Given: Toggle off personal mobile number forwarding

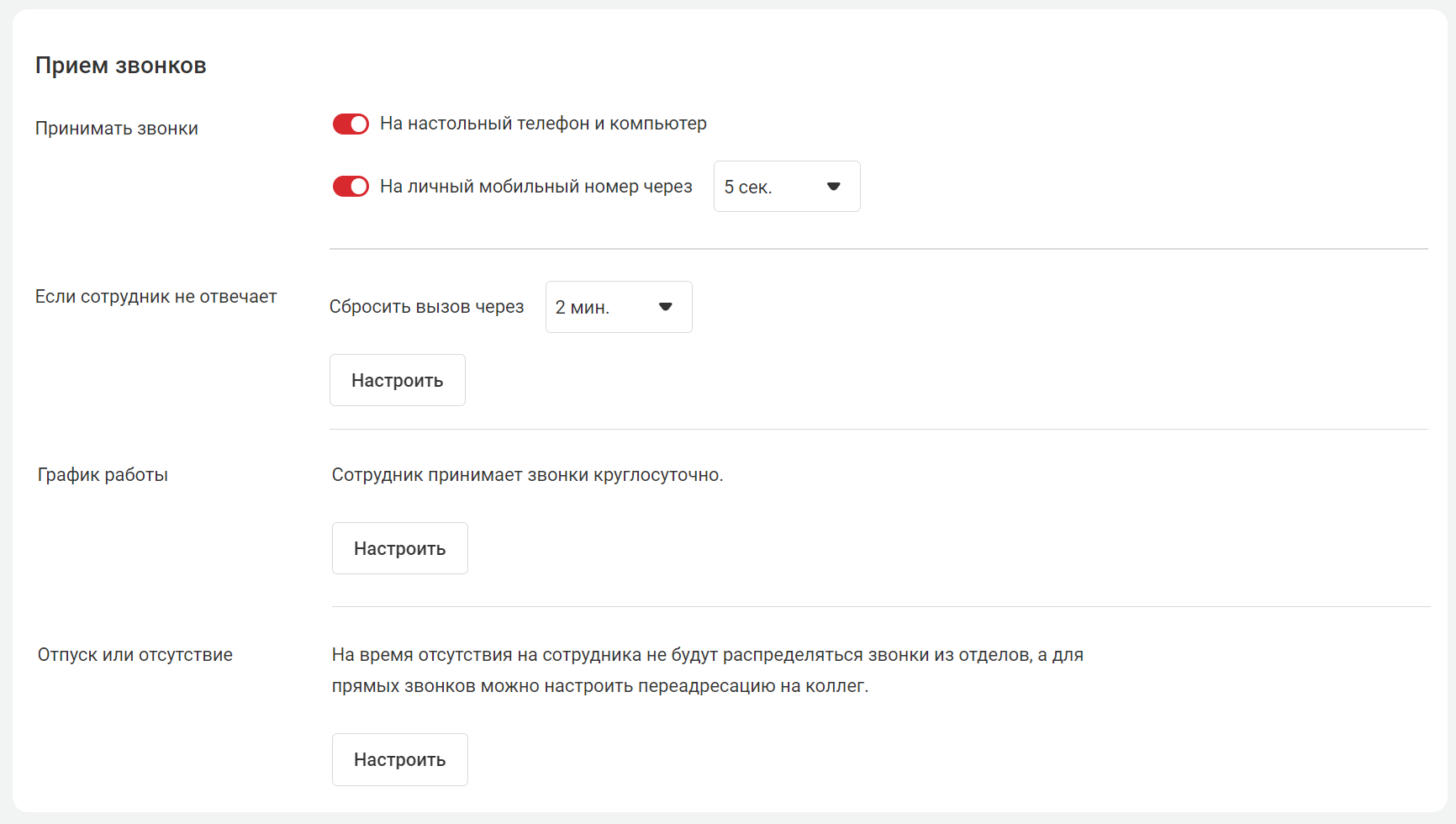Looking at the screenshot, I should 351,187.
